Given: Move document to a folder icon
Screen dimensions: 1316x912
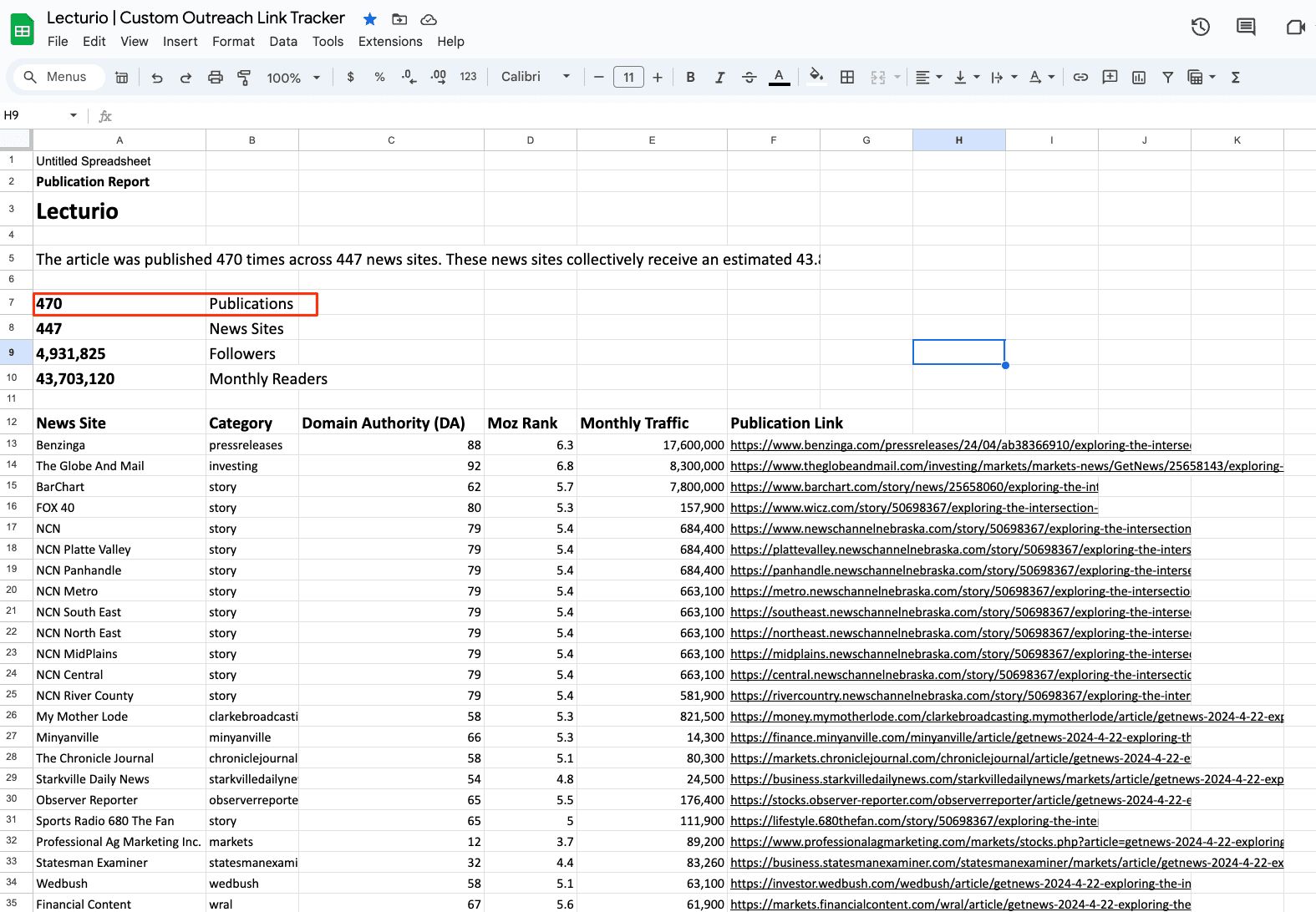Looking at the screenshot, I should [x=399, y=18].
